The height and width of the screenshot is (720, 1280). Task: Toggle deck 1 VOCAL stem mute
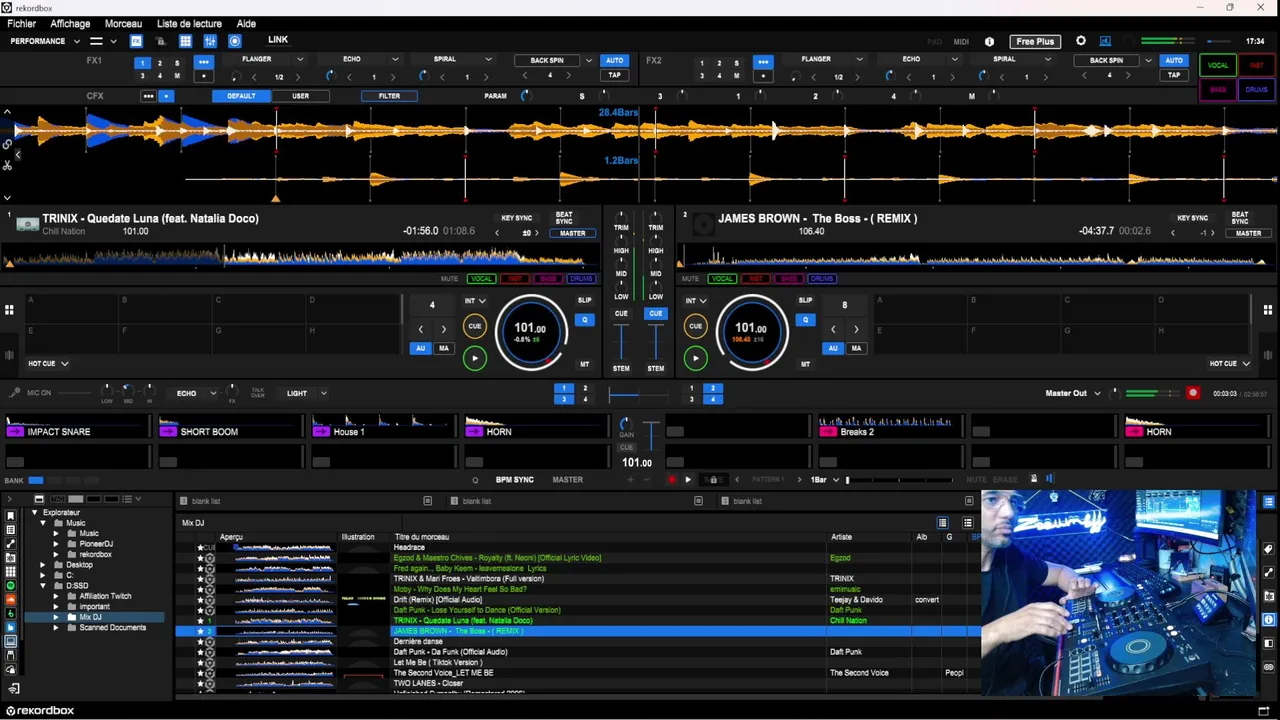[x=482, y=279]
